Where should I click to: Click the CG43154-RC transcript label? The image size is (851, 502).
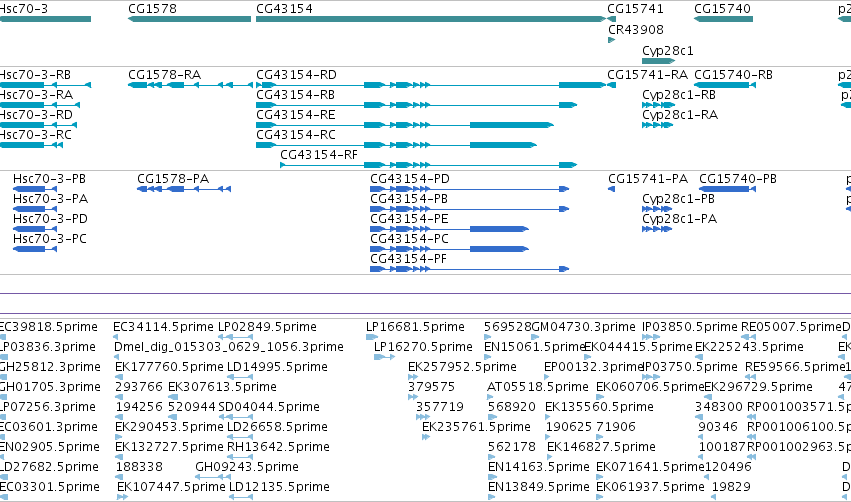296,135
